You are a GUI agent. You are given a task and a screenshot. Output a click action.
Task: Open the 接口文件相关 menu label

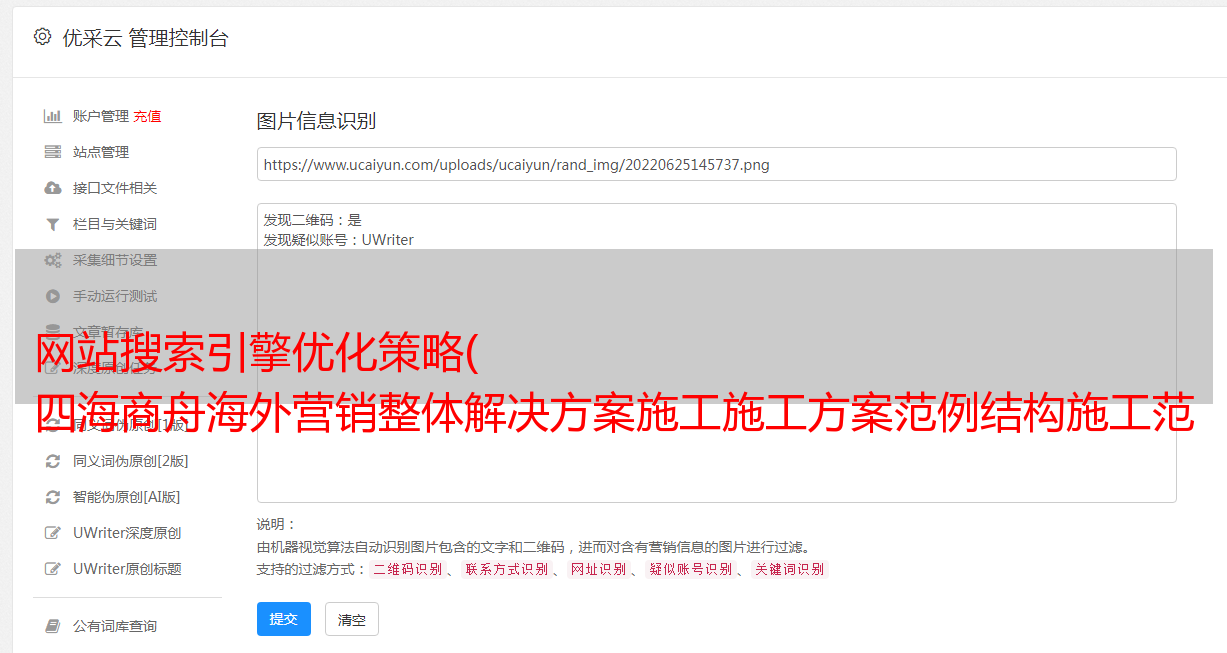115,188
